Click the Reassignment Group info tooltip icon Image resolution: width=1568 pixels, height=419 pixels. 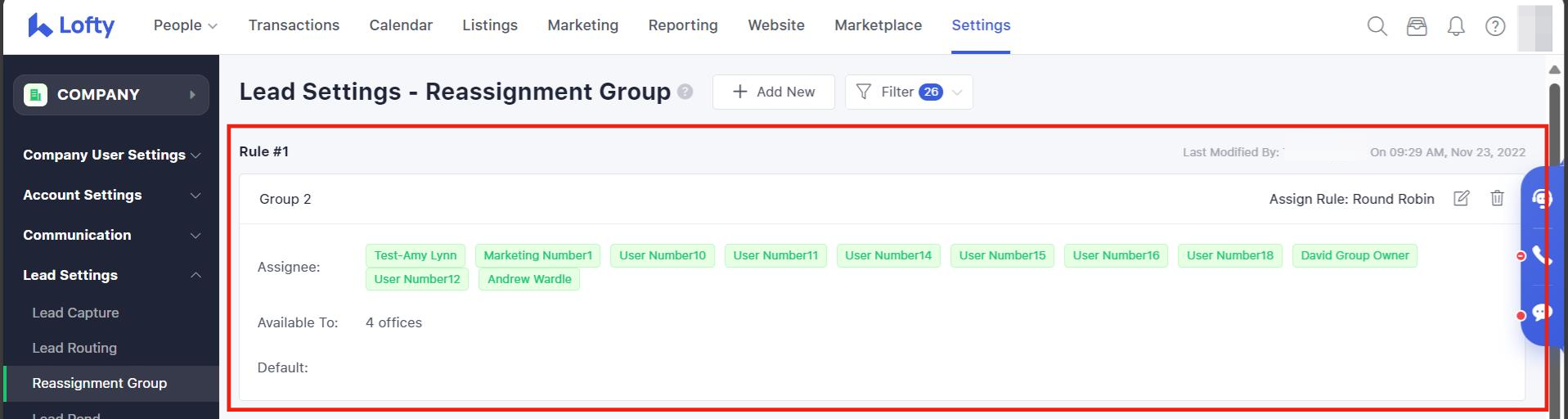coord(685,92)
